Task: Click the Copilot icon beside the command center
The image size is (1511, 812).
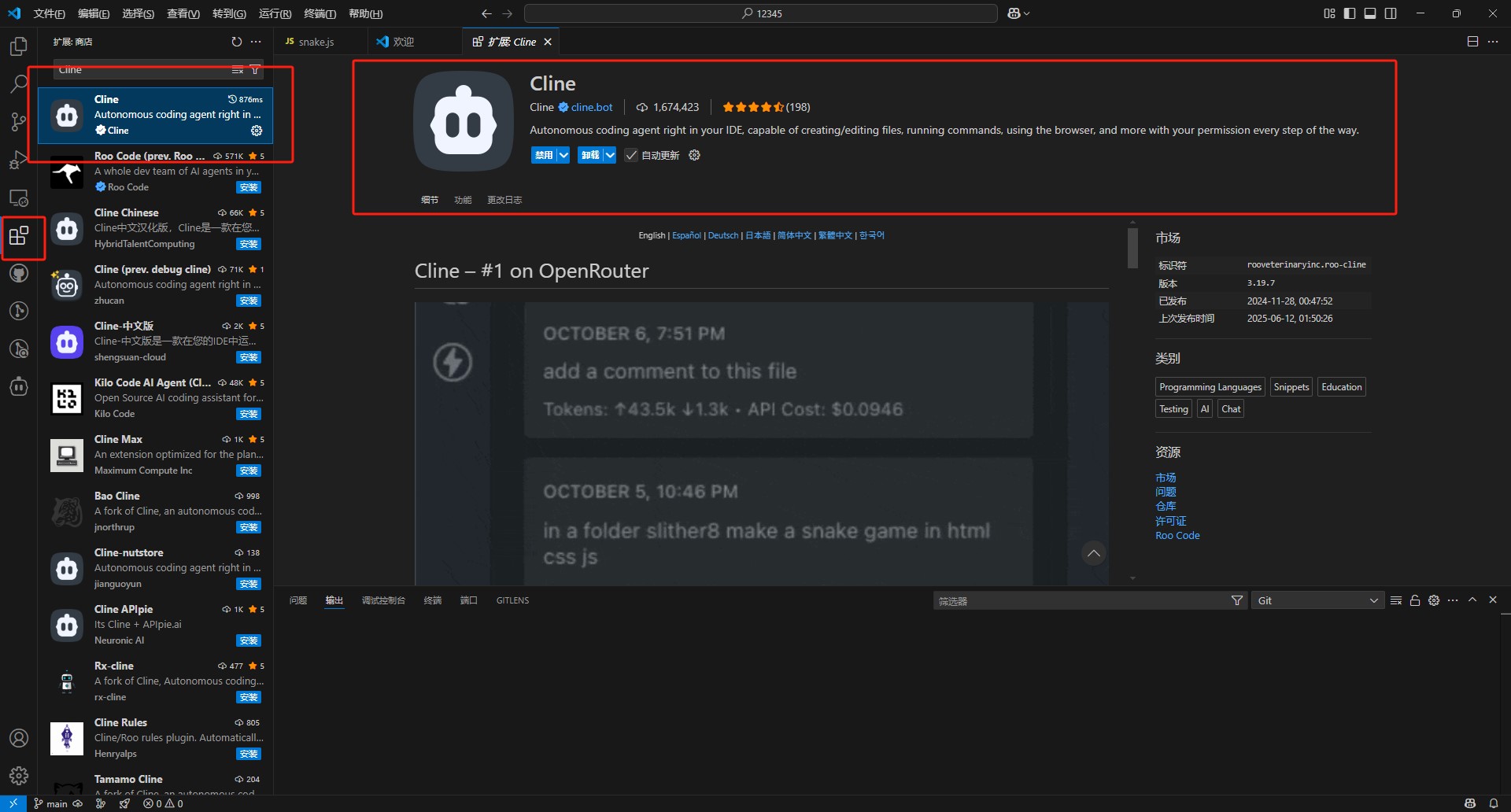Action: 1014,13
